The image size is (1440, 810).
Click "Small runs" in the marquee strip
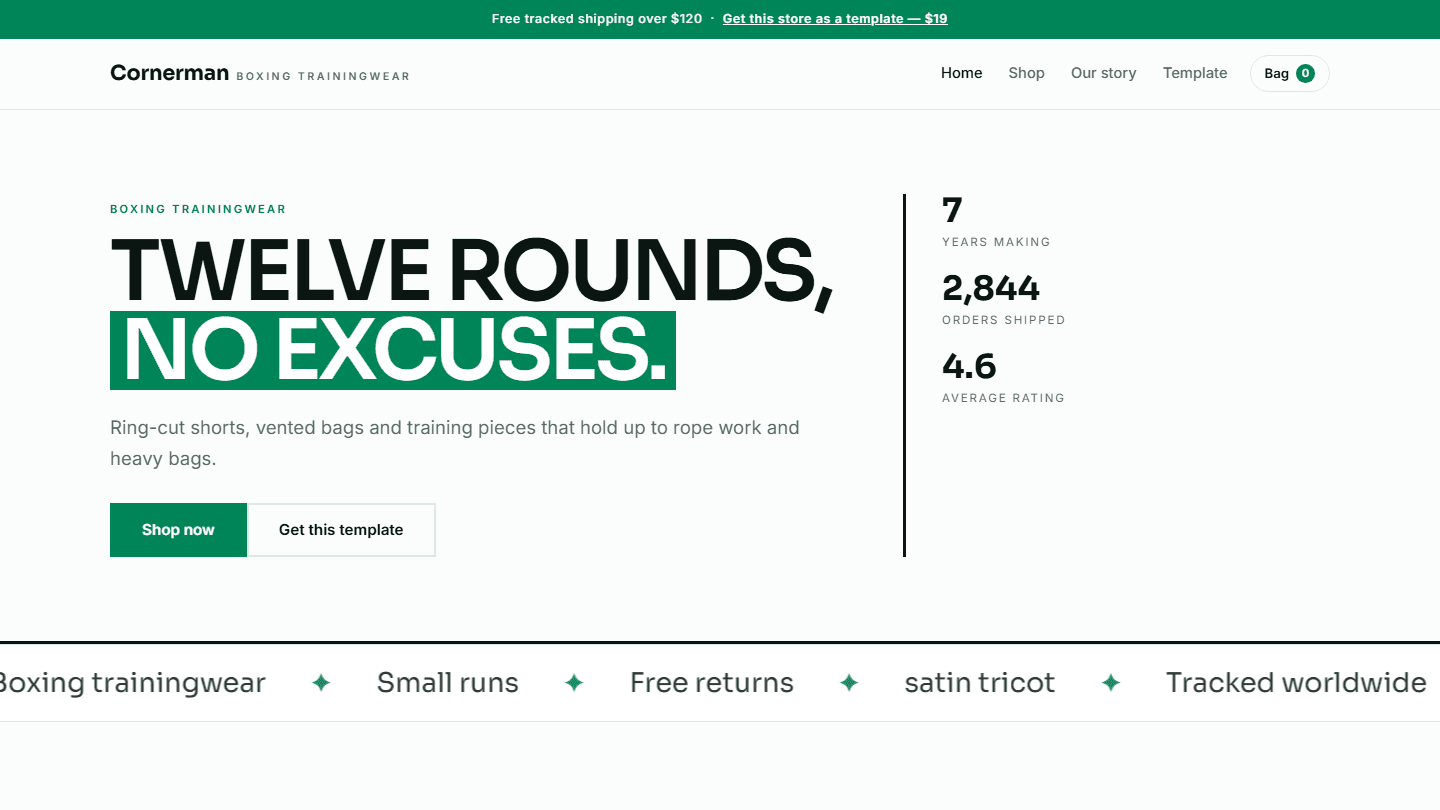pyautogui.click(x=448, y=683)
